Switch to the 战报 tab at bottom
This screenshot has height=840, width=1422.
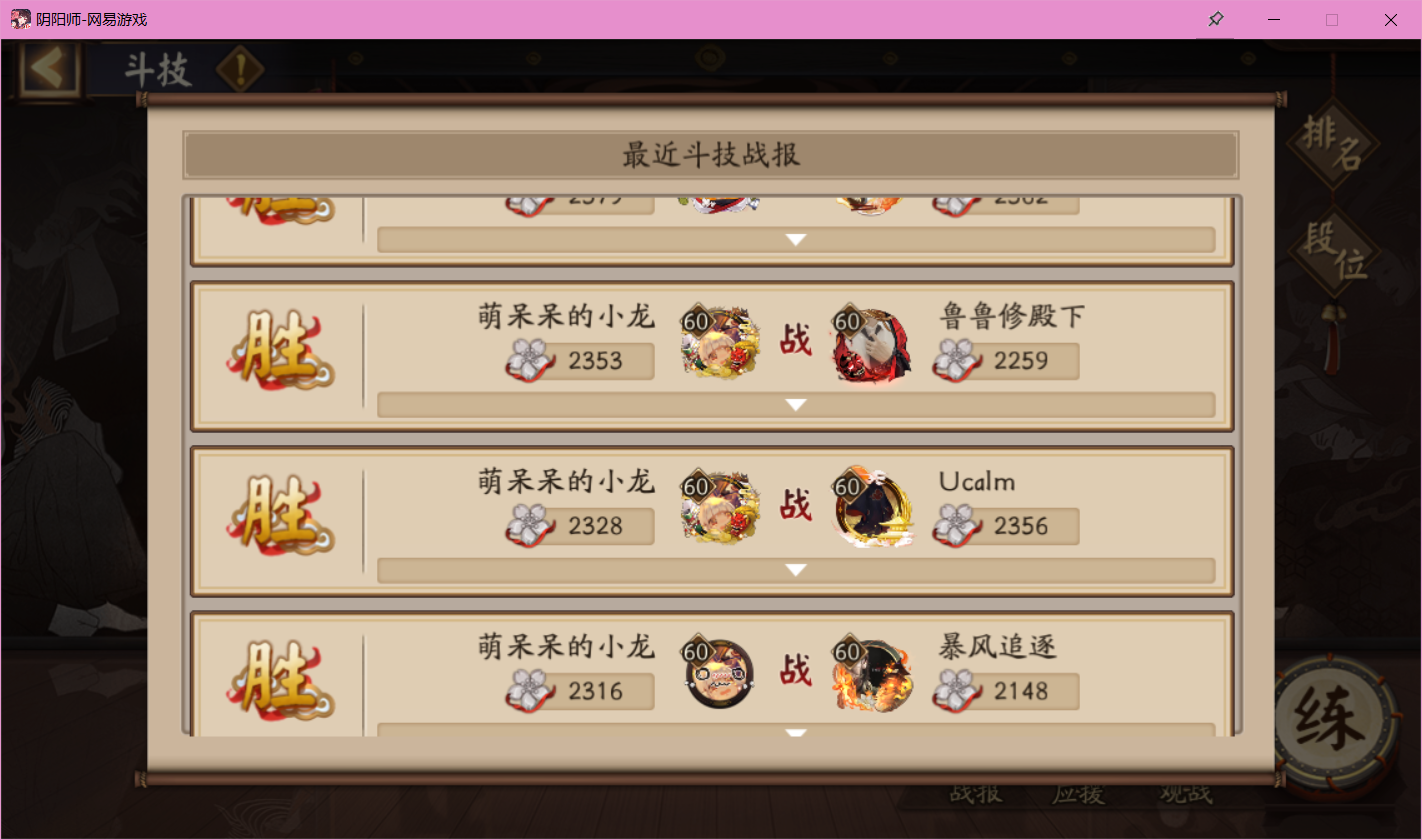coord(975,794)
